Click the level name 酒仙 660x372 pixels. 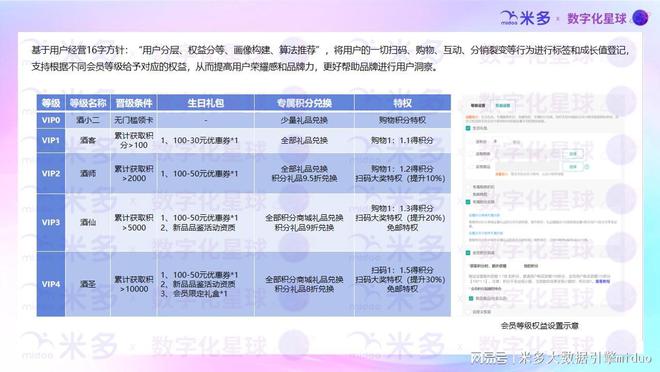tap(88, 222)
